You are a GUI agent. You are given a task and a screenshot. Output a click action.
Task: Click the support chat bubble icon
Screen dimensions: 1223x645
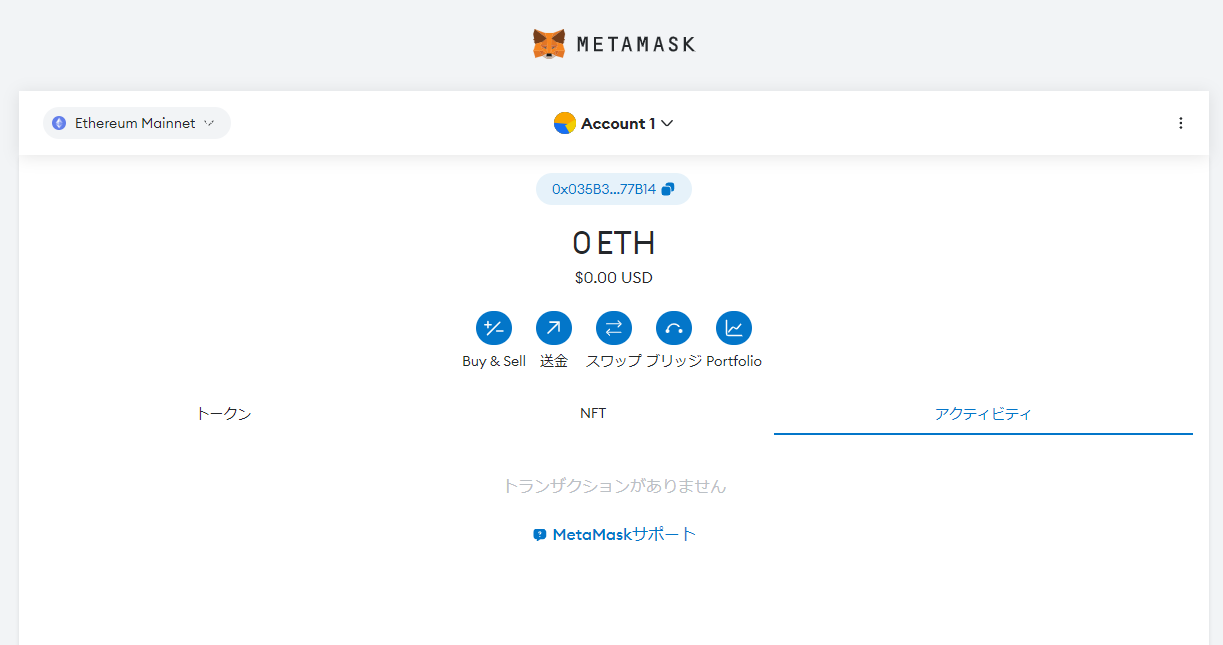click(540, 535)
